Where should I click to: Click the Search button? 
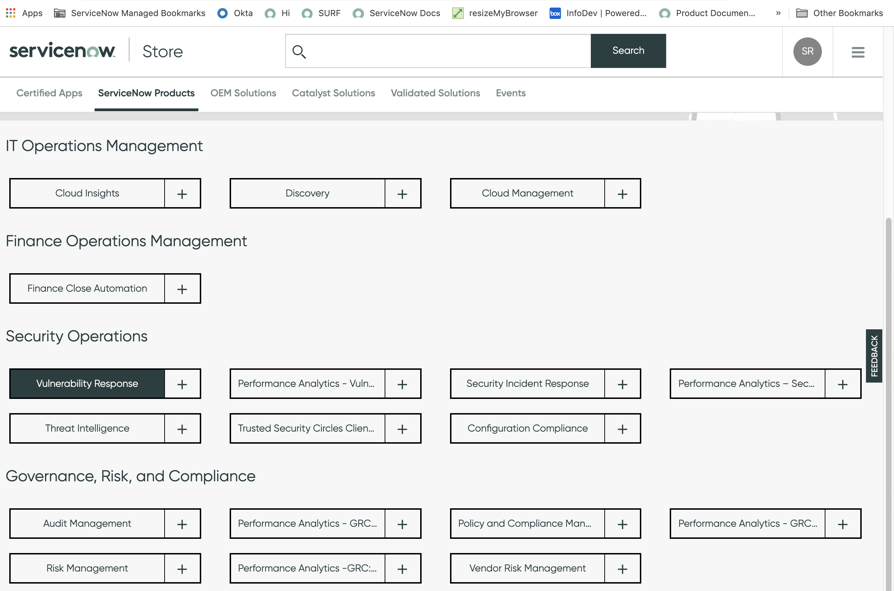point(628,51)
